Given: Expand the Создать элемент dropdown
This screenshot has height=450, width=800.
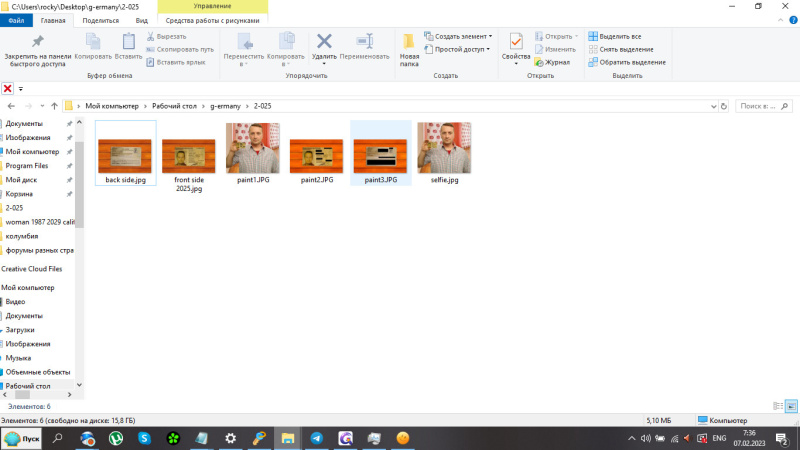Looking at the screenshot, I should coord(462,36).
